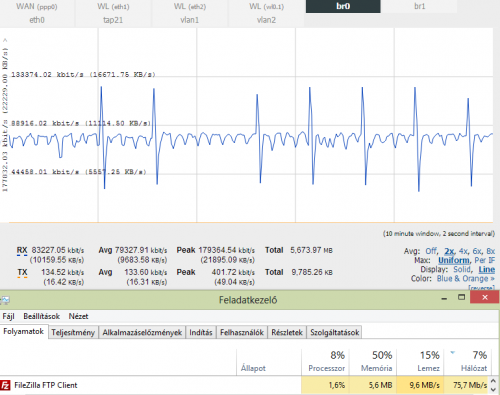500x395 pixels.
Task: Minimize the Feladatkezelő window
Action: 444,298
